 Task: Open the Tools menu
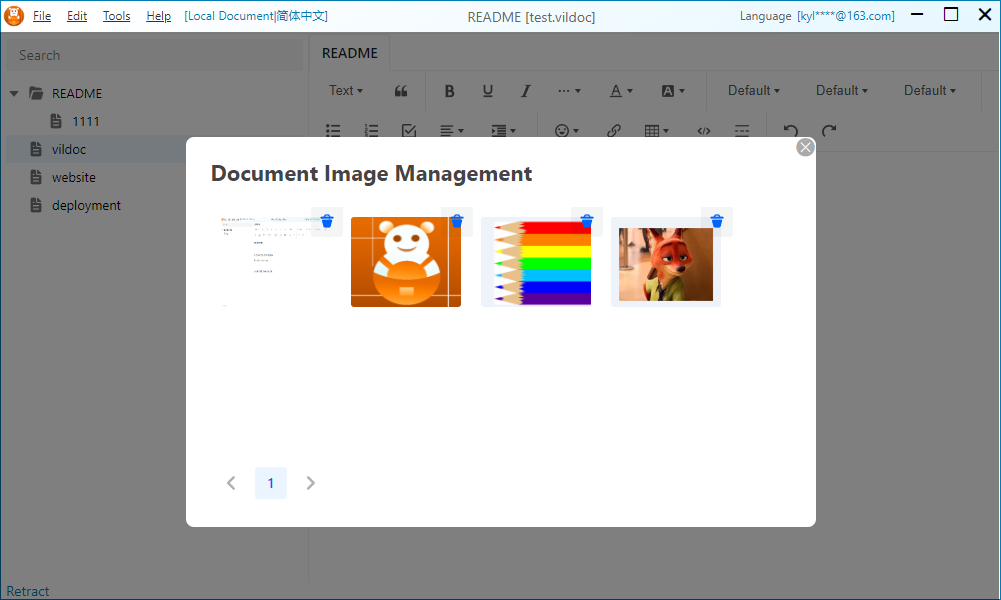tap(116, 16)
